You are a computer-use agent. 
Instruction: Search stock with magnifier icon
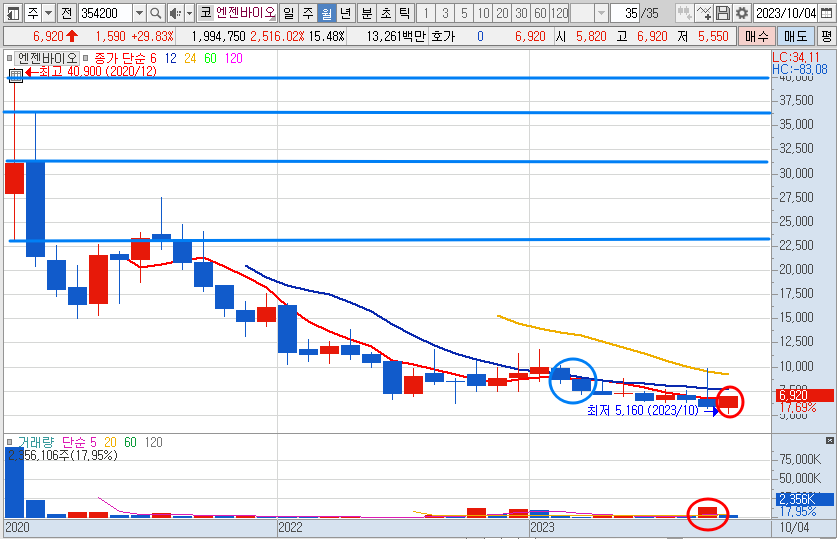click(x=155, y=12)
